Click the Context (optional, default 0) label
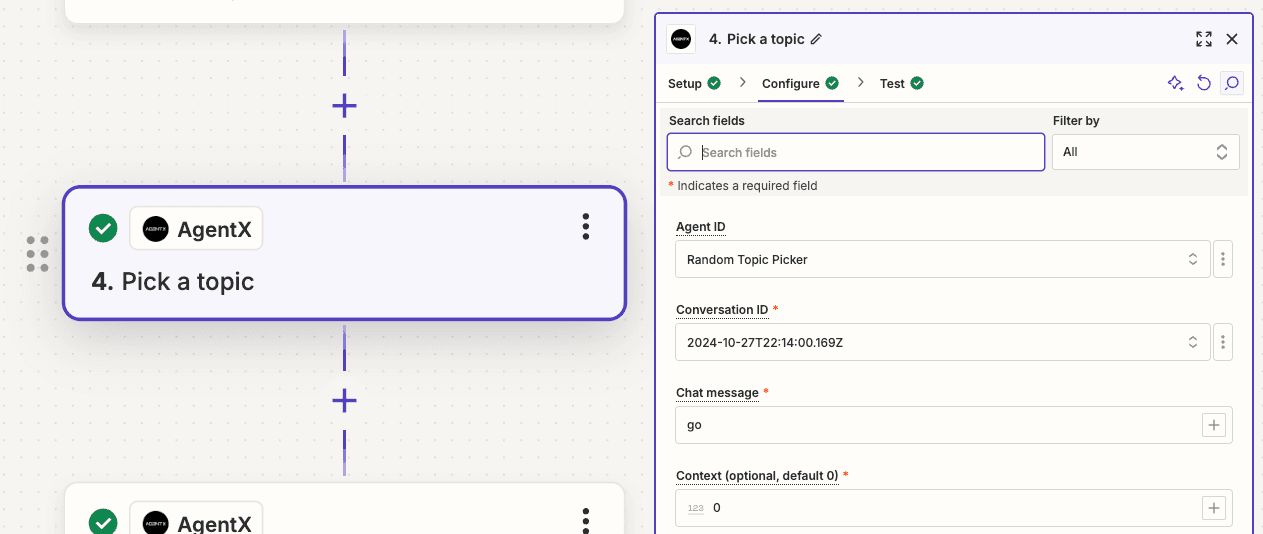The height and width of the screenshot is (534, 1263). tap(757, 476)
